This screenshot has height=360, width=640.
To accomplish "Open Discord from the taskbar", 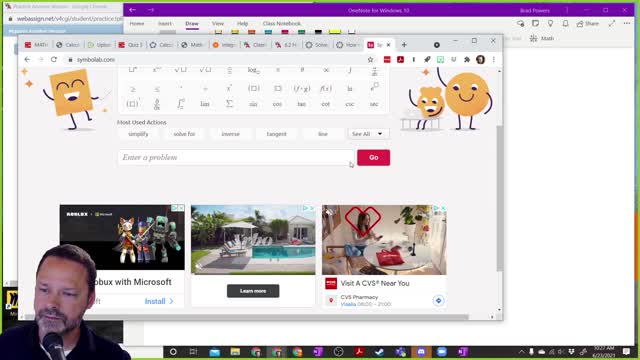I will point(421,352).
